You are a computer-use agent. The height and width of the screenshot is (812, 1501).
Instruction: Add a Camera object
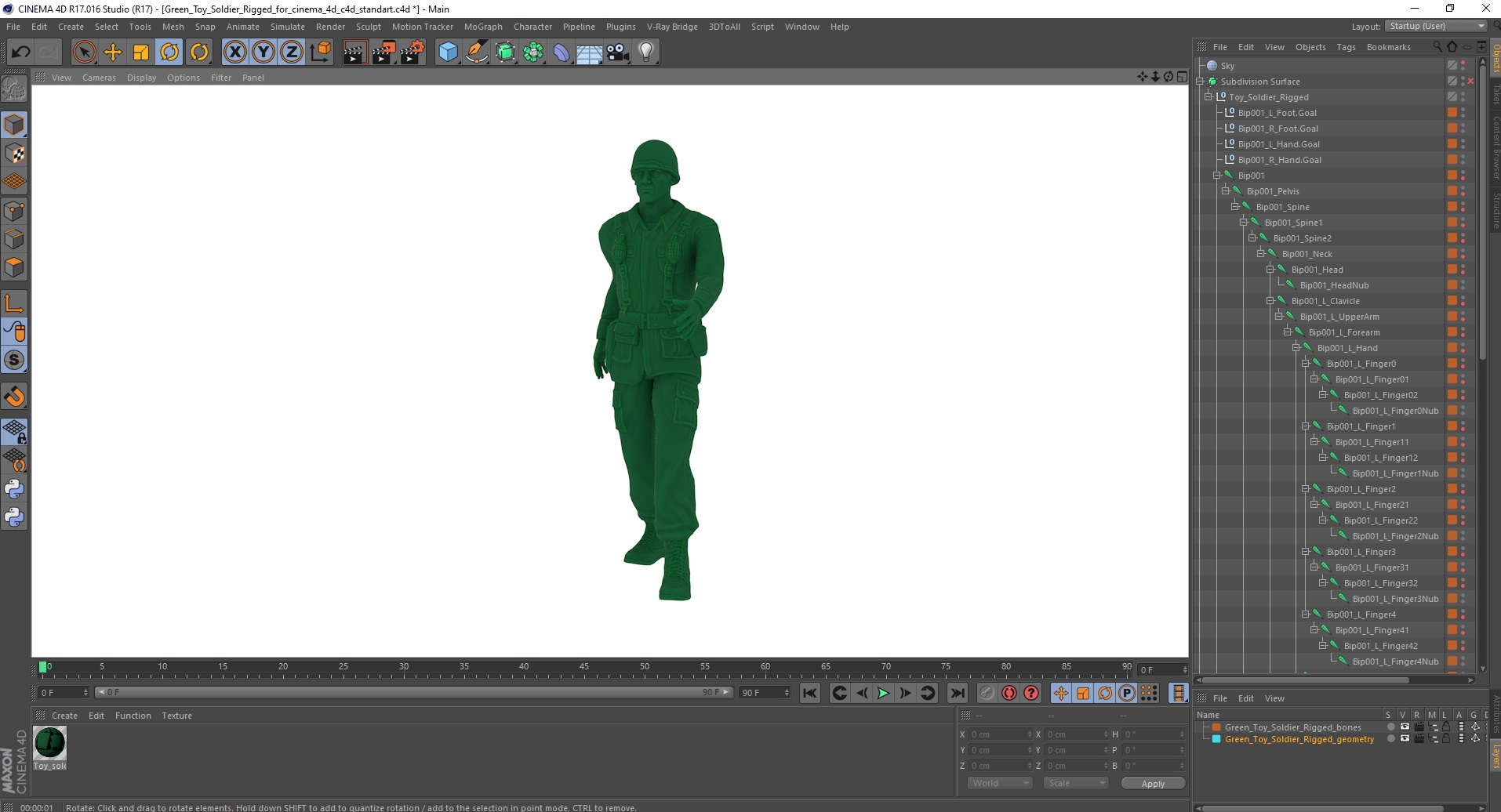618,53
